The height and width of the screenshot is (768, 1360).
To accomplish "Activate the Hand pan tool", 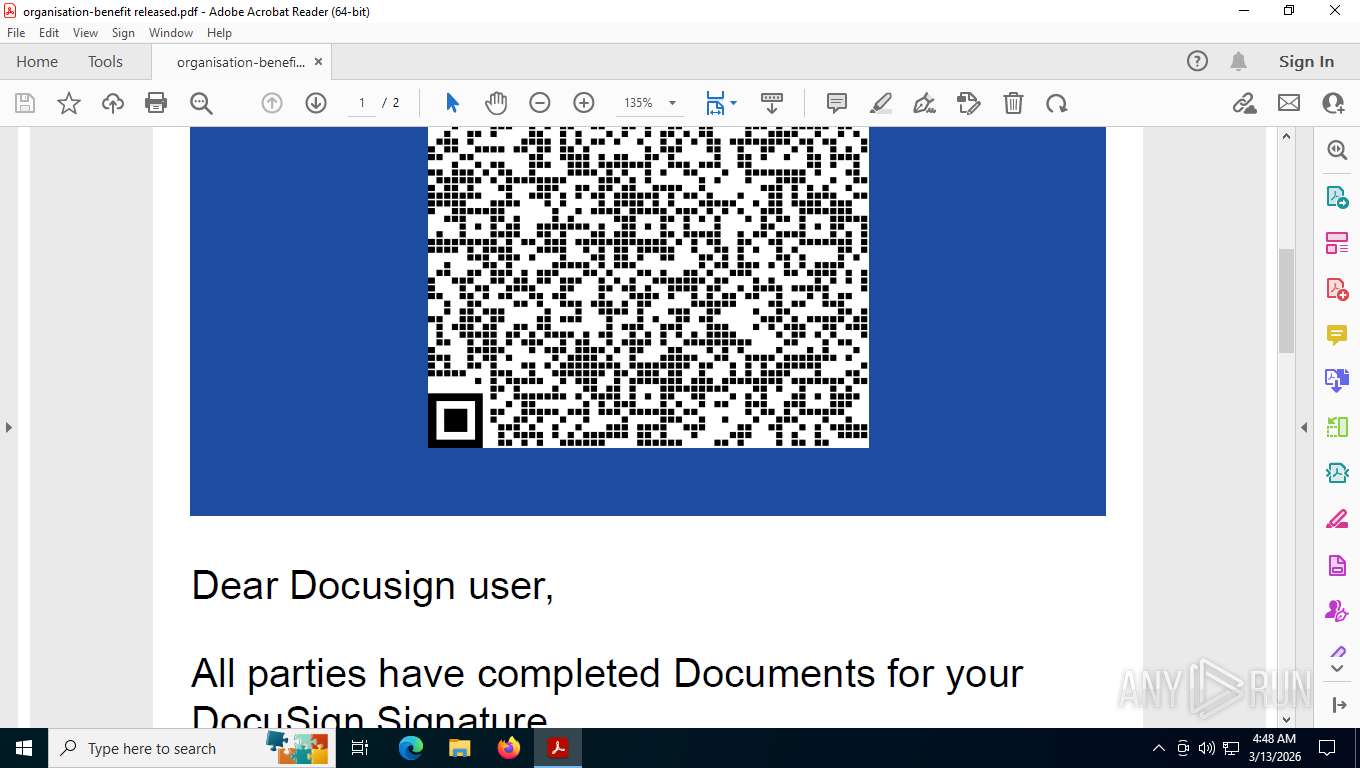I will [496, 103].
